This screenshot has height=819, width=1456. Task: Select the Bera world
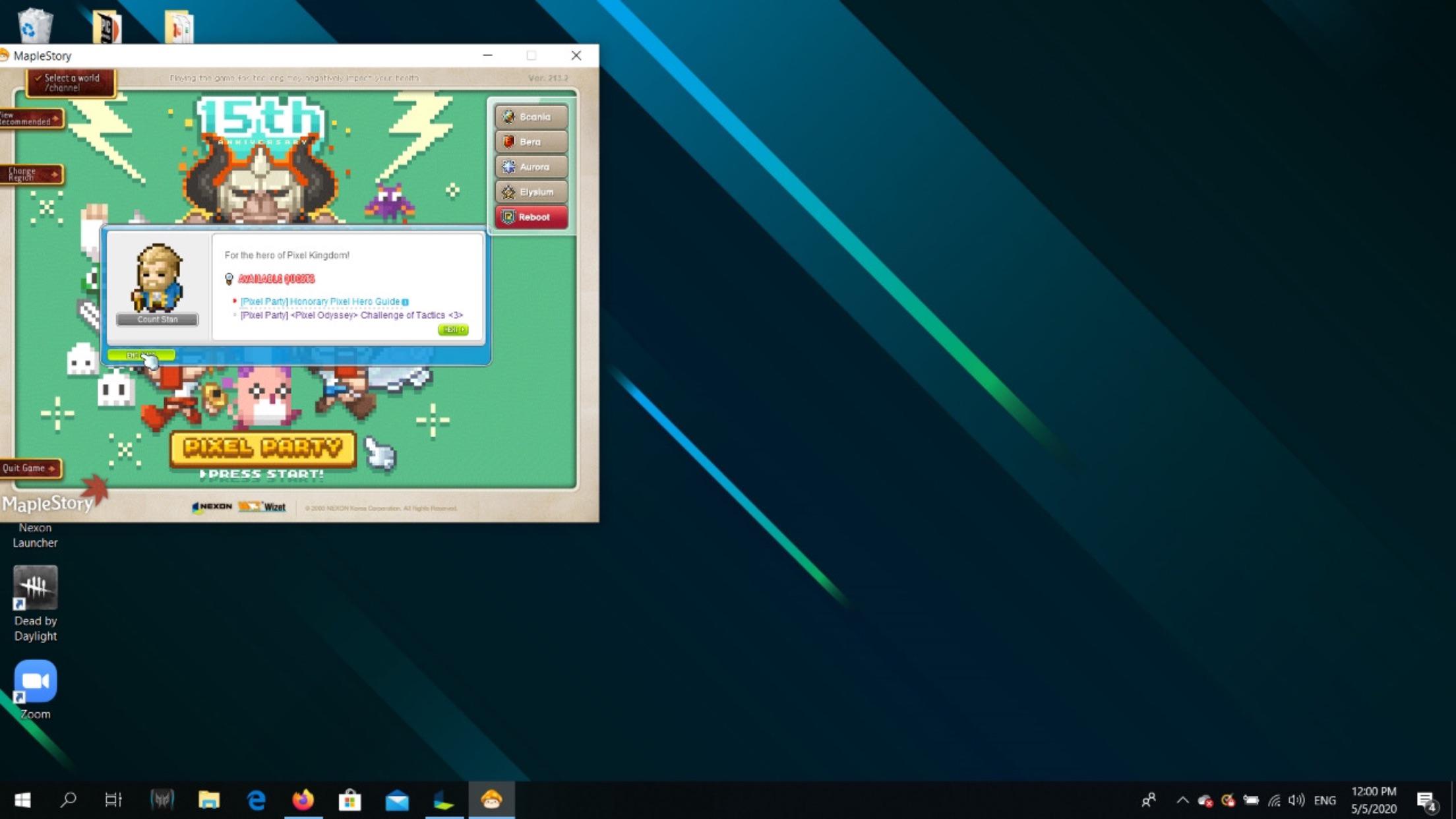(531, 142)
